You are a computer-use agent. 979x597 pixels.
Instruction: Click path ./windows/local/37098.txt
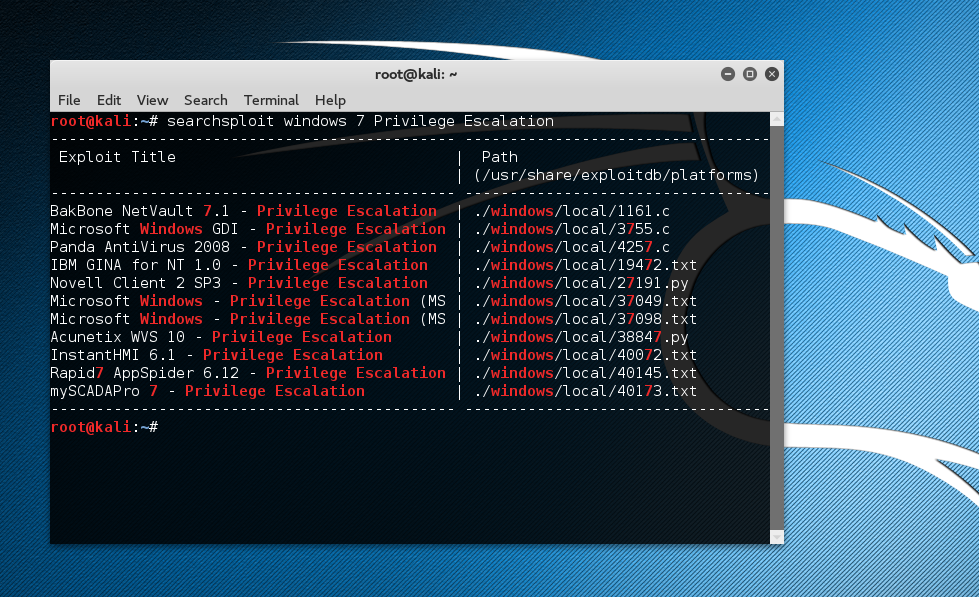pyautogui.click(x=585, y=319)
